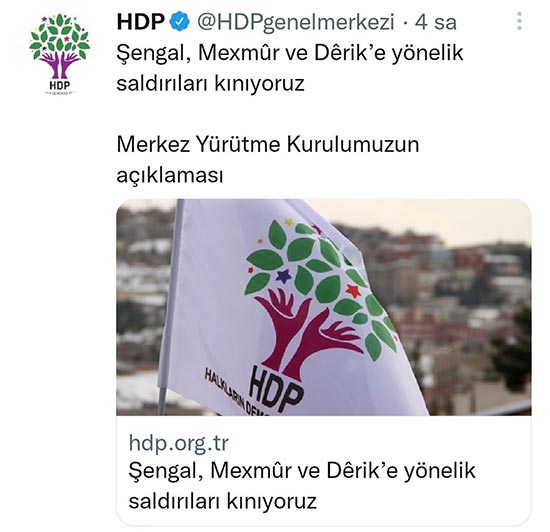Click the HDP text under the avatar tree

[x=60, y=85]
